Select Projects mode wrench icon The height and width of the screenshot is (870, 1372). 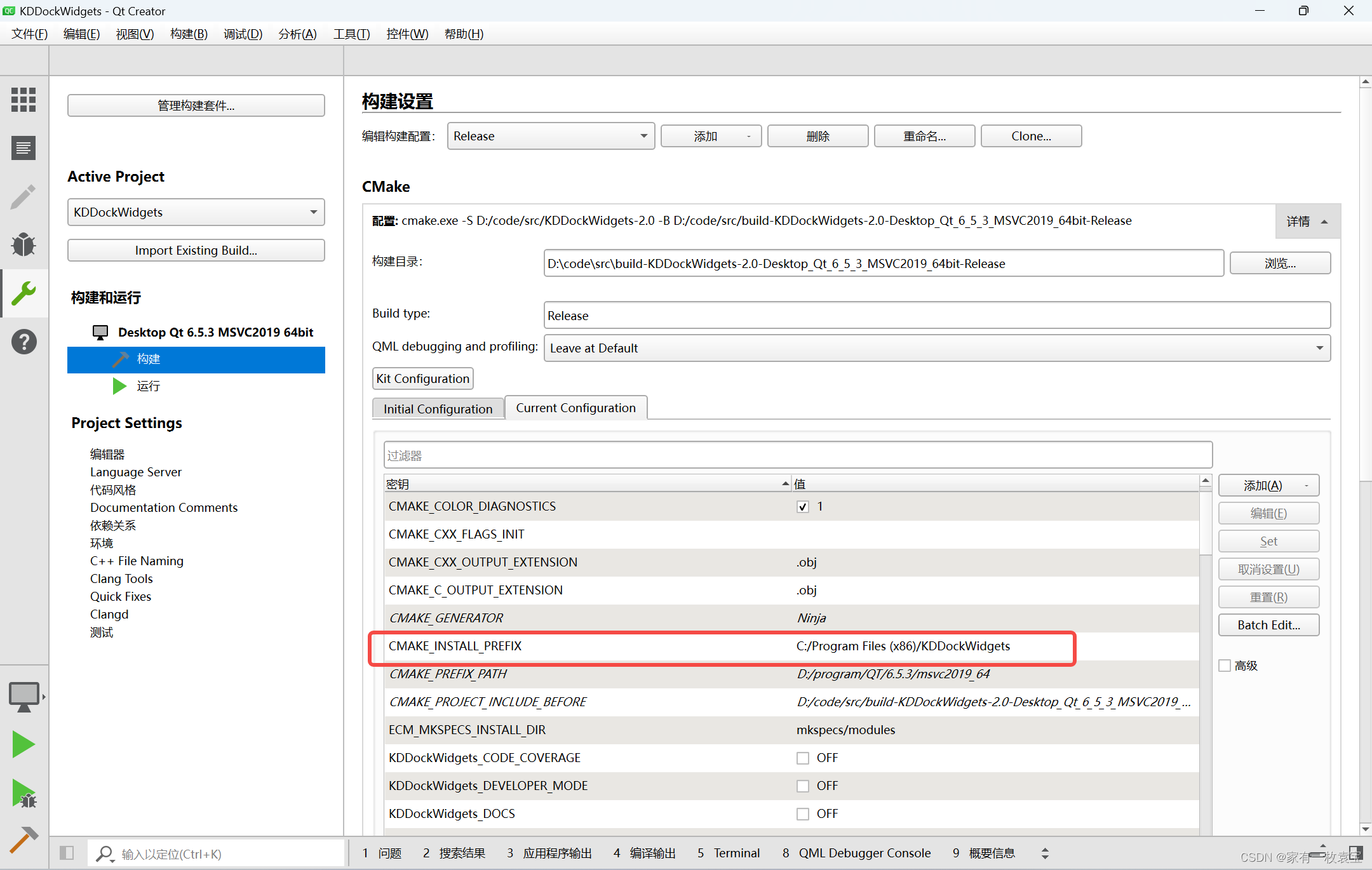(24, 293)
